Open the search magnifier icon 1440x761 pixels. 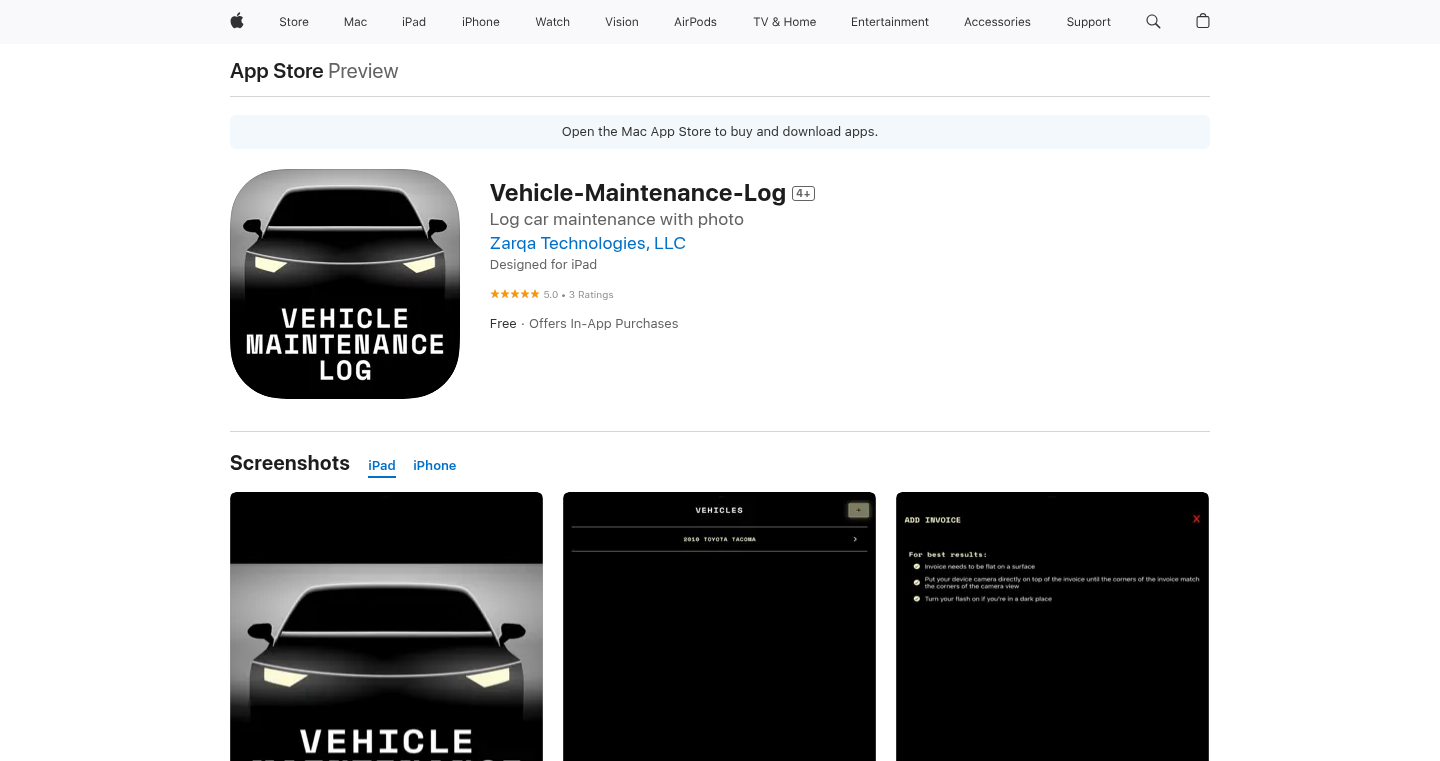pyautogui.click(x=1153, y=21)
